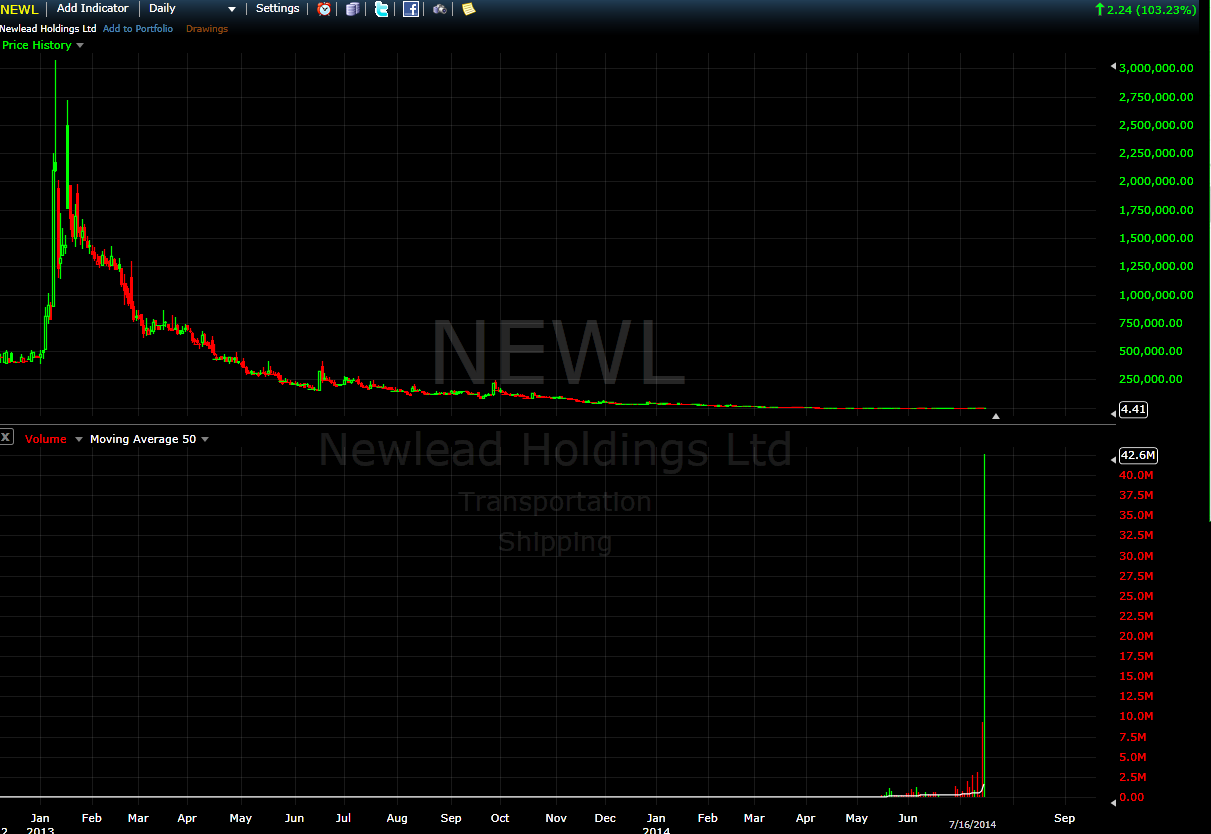Click the white triangle marker under price chart
The image size is (1211, 834).
[995, 416]
